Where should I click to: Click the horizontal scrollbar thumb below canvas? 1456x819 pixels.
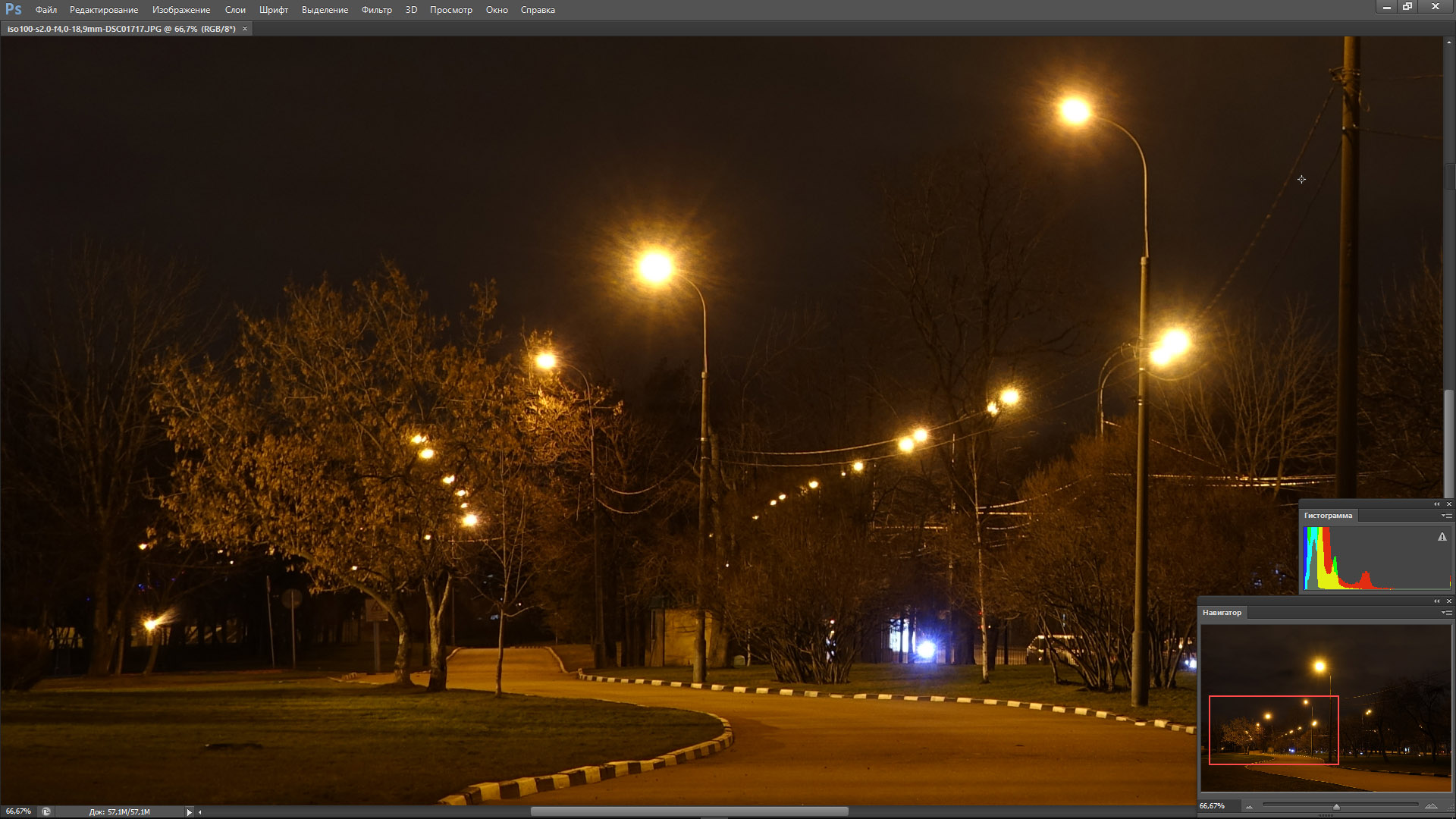click(x=689, y=811)
